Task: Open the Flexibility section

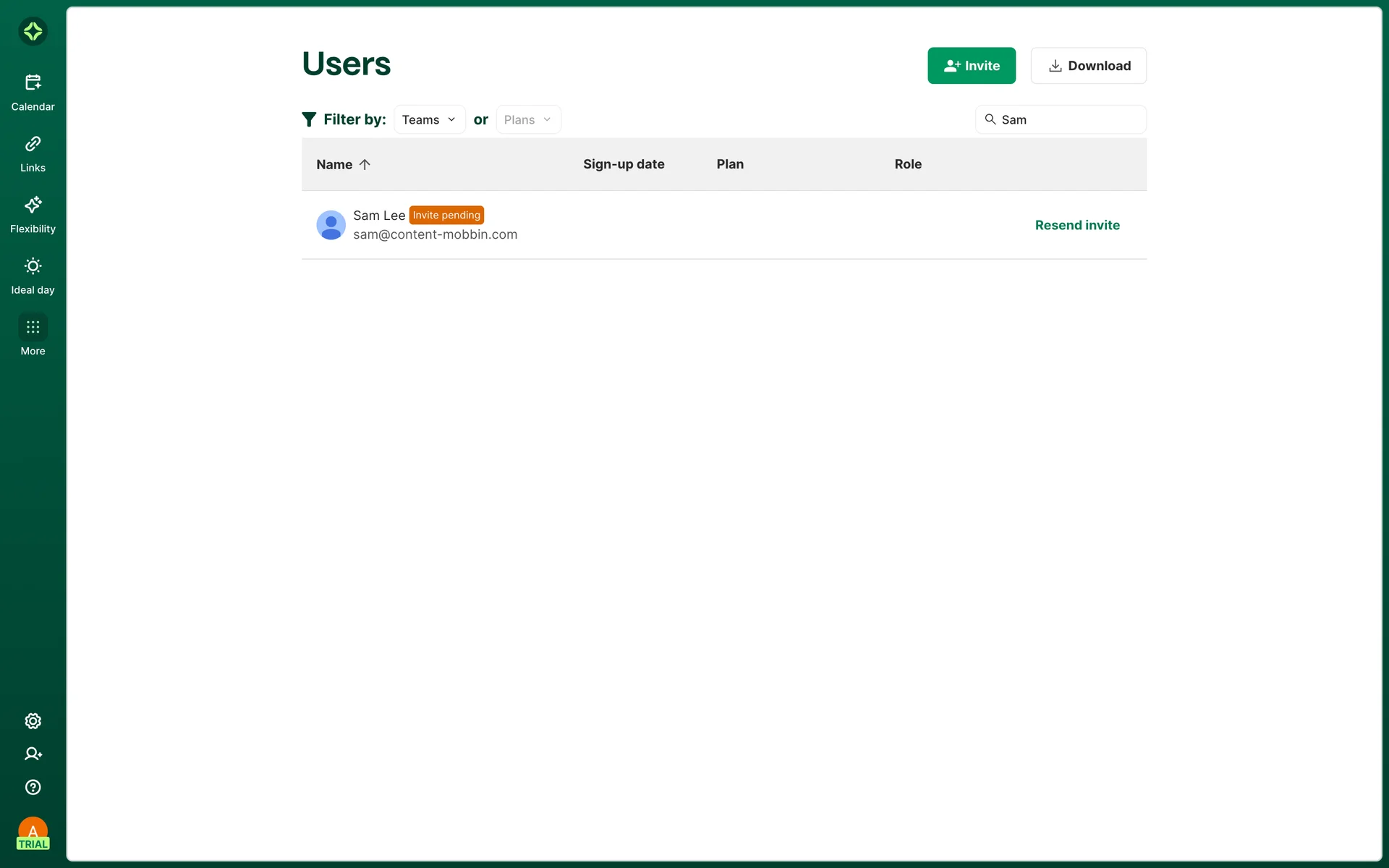Action: coord(33,215)
